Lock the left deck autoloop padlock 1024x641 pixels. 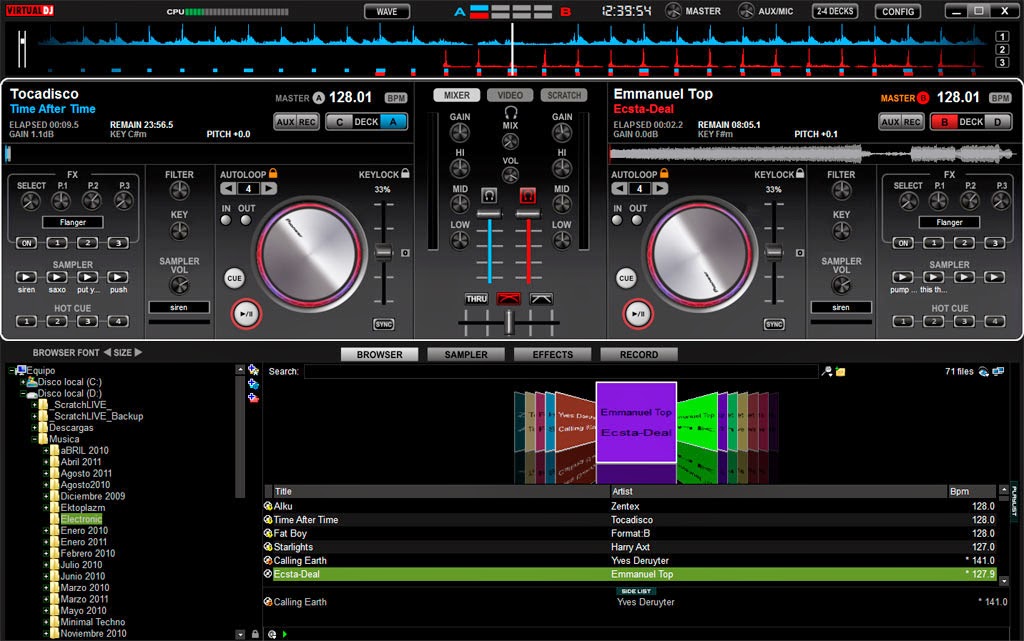click(x=274, y=173)
